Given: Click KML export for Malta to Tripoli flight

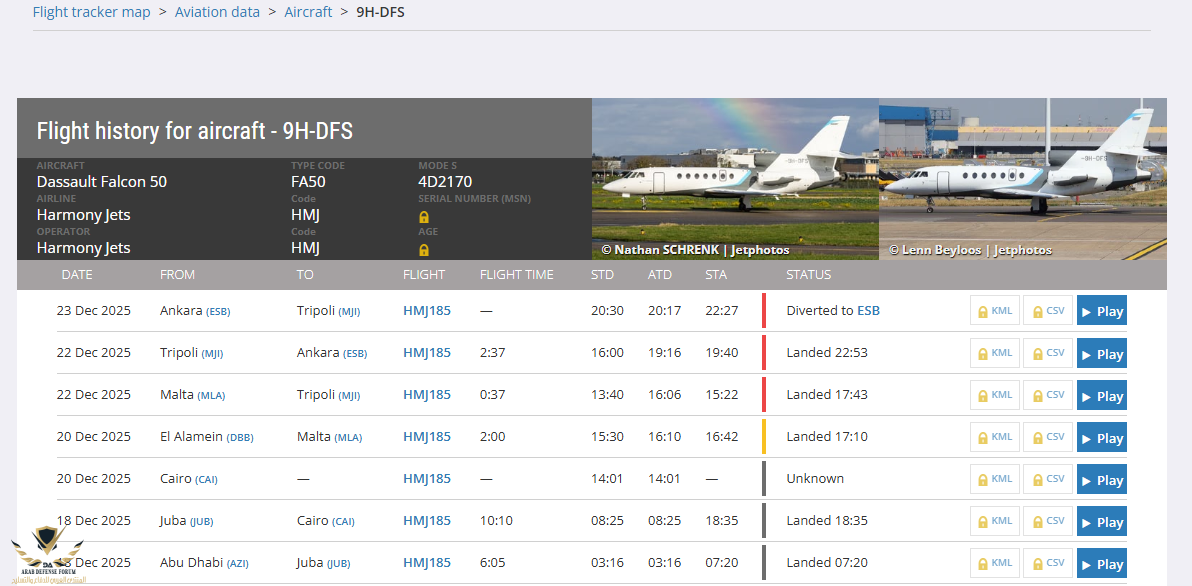Looking at the screenshot, I should (x=994, y=395).
